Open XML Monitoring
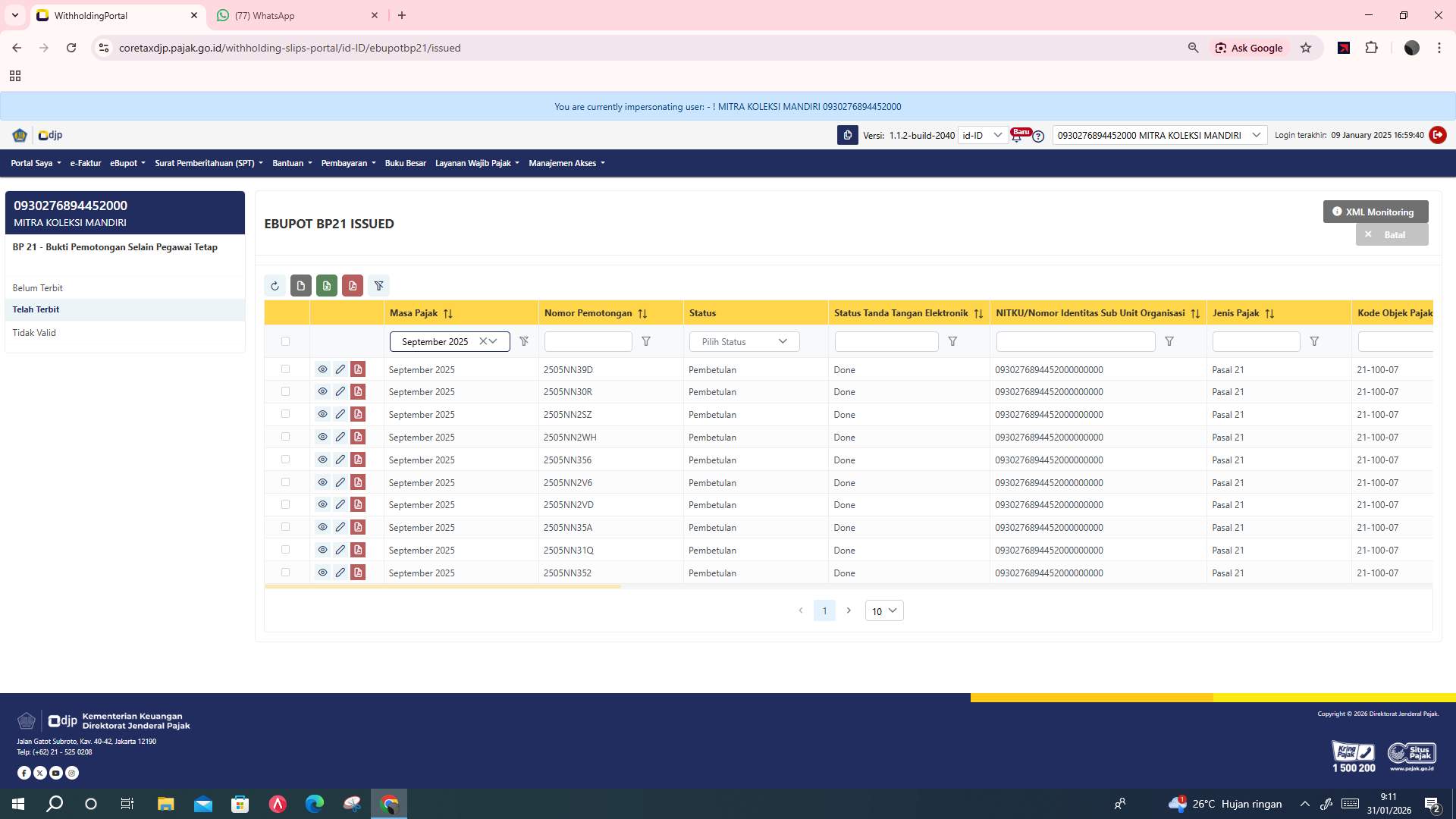 pos(1374,212)
